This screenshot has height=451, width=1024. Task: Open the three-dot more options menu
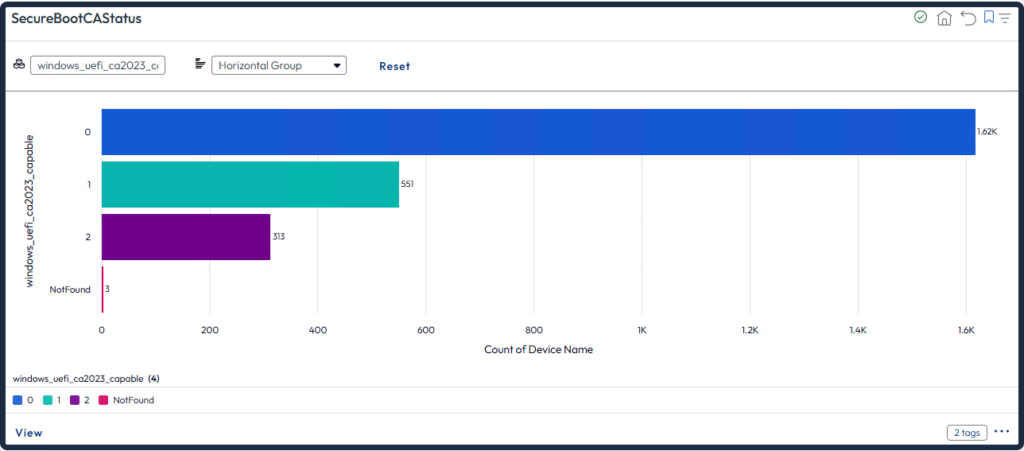(x=1002, y=432)
